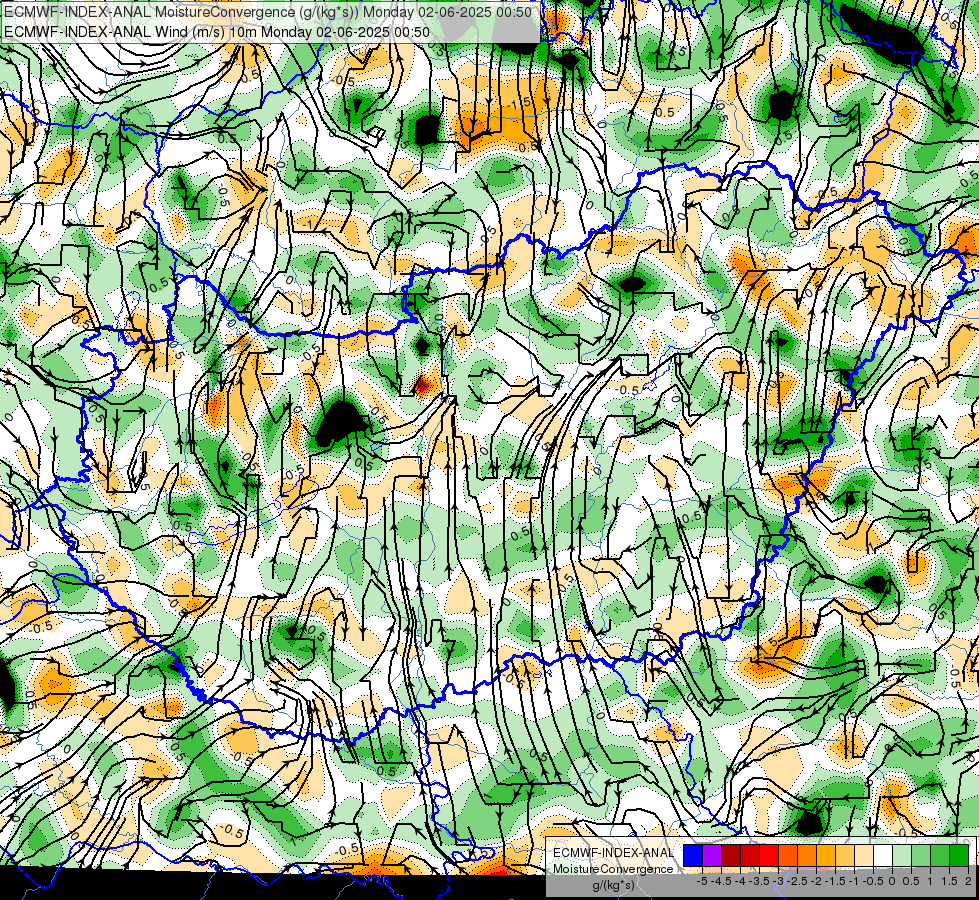
Task: Click the '-4.5' legend tick label
Action: coord(721,881)
